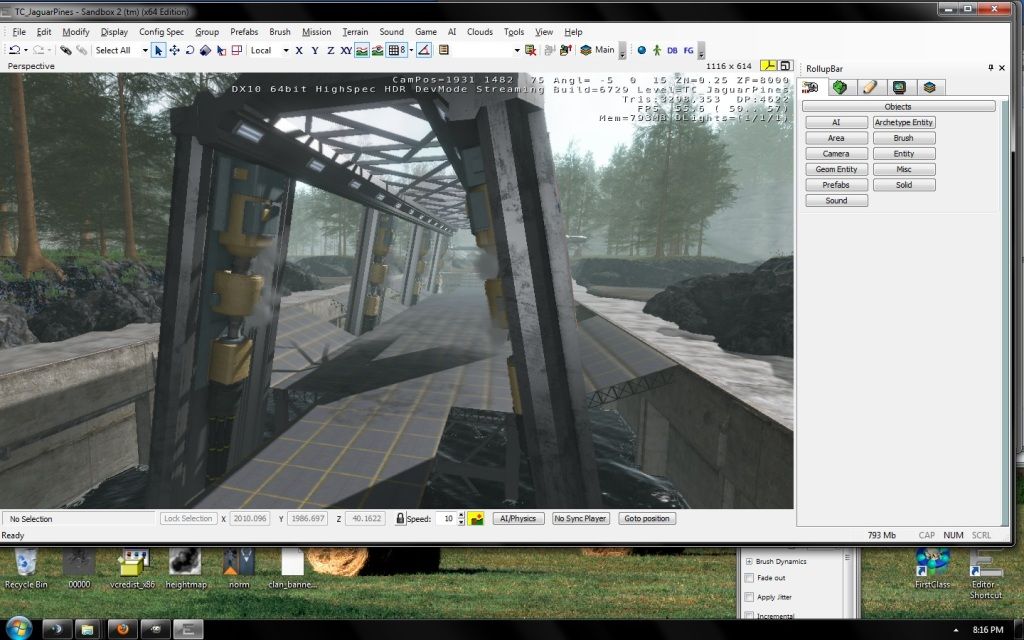Toggle Follow Terrain and Snap to Objects
The height and width of the screenshot is (640, 1024).
click(377, 50)
